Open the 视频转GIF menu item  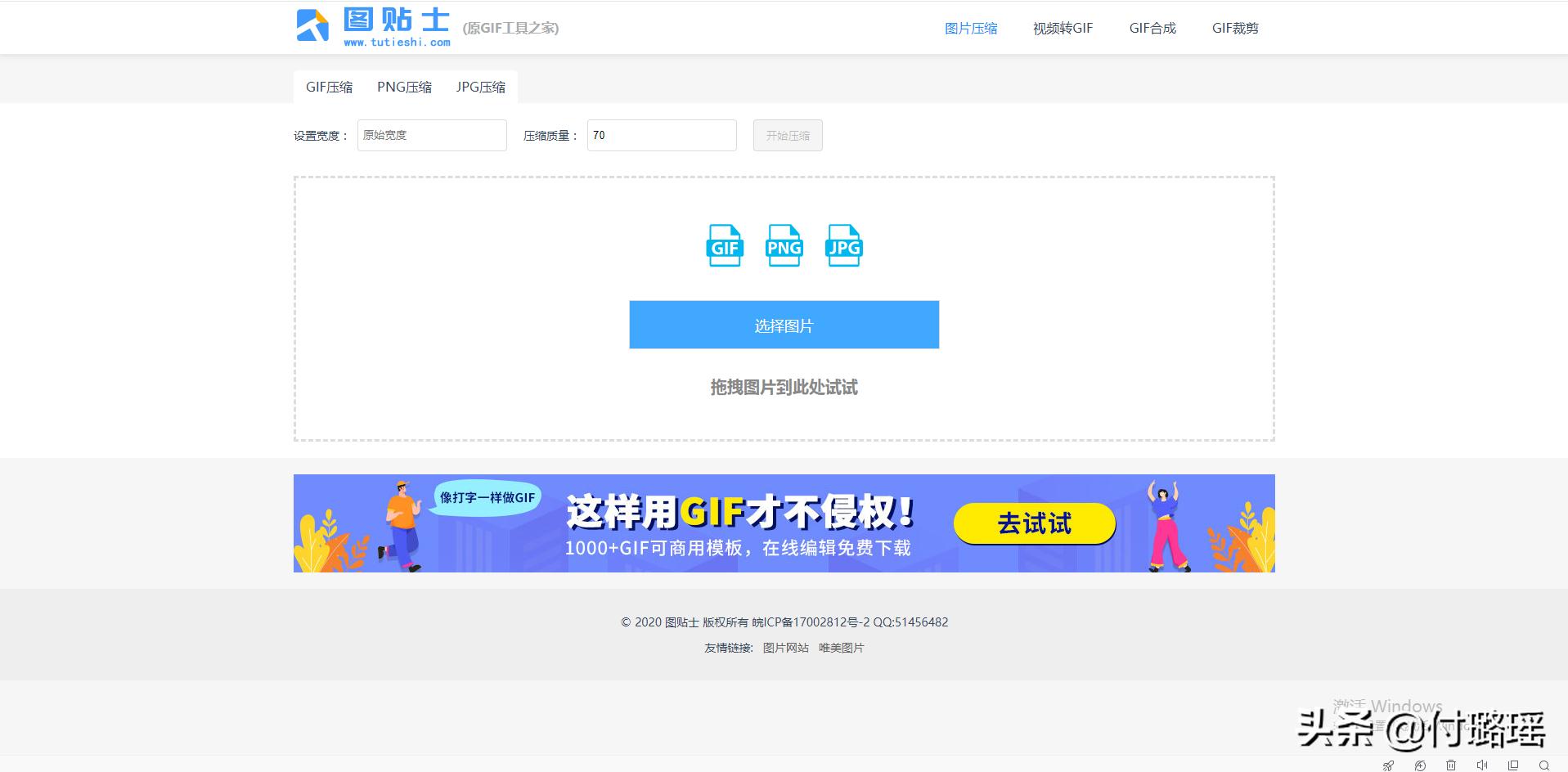pyautogui.click(x=1062, y=27)
